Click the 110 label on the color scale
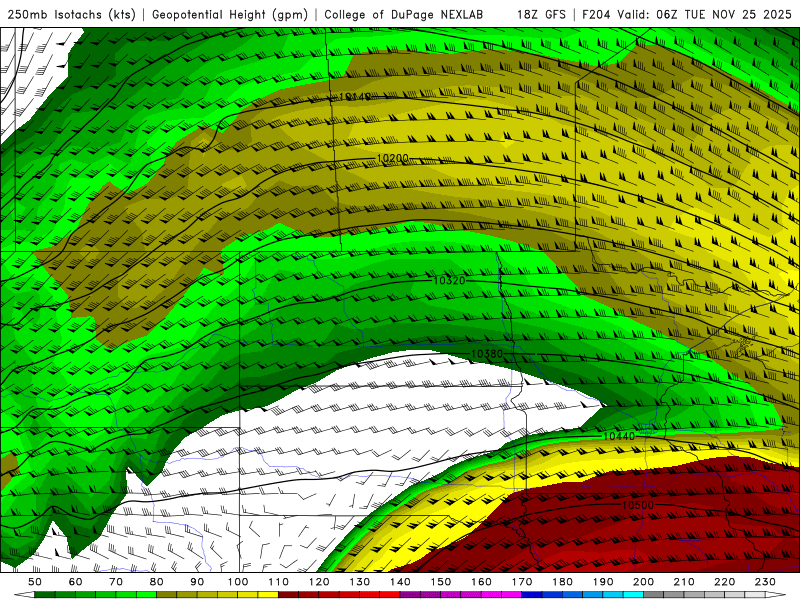800x600 pixels. (x=279, y=582)
